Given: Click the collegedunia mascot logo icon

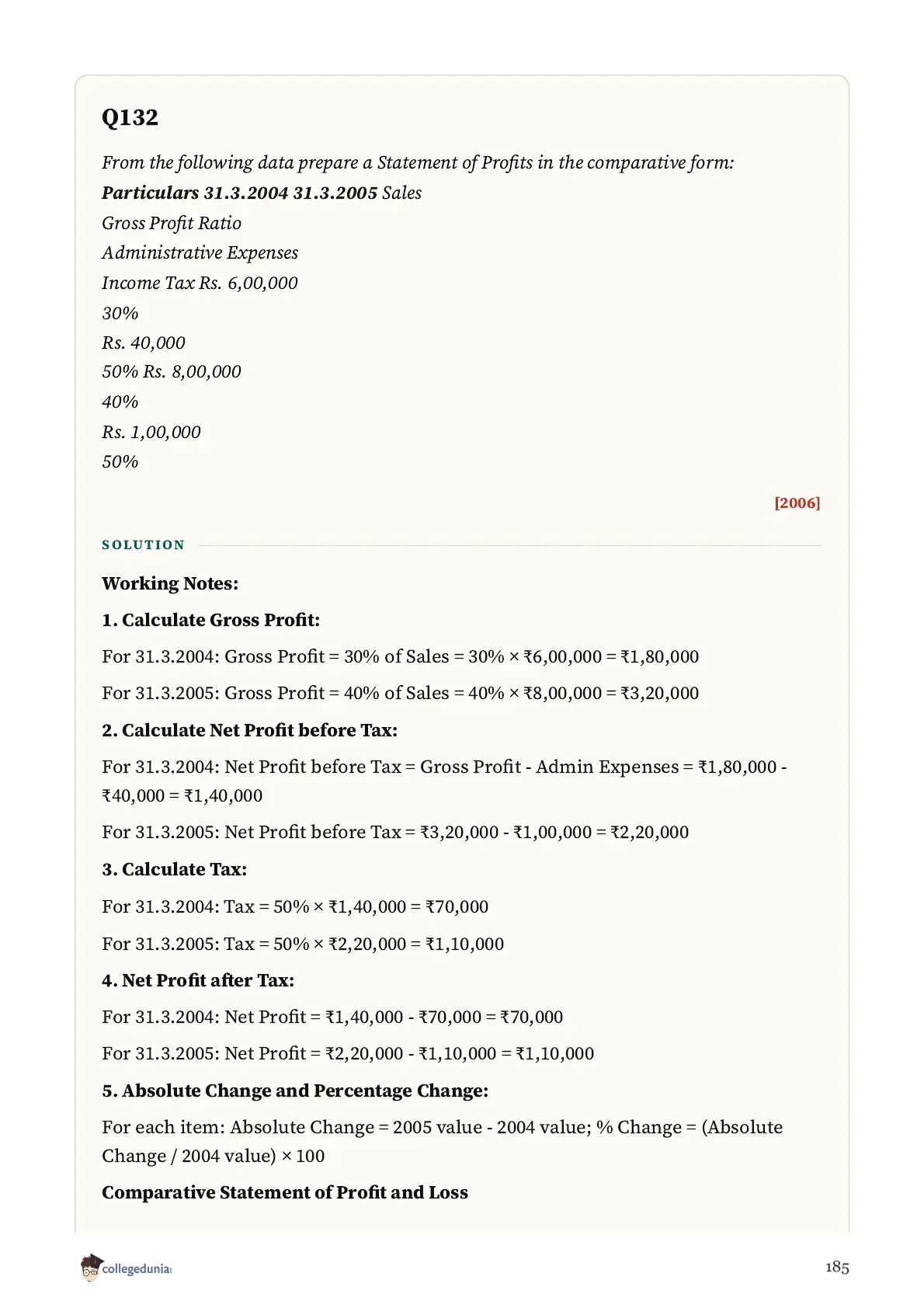Looking at the screenshot, I should pos(91,1267).
